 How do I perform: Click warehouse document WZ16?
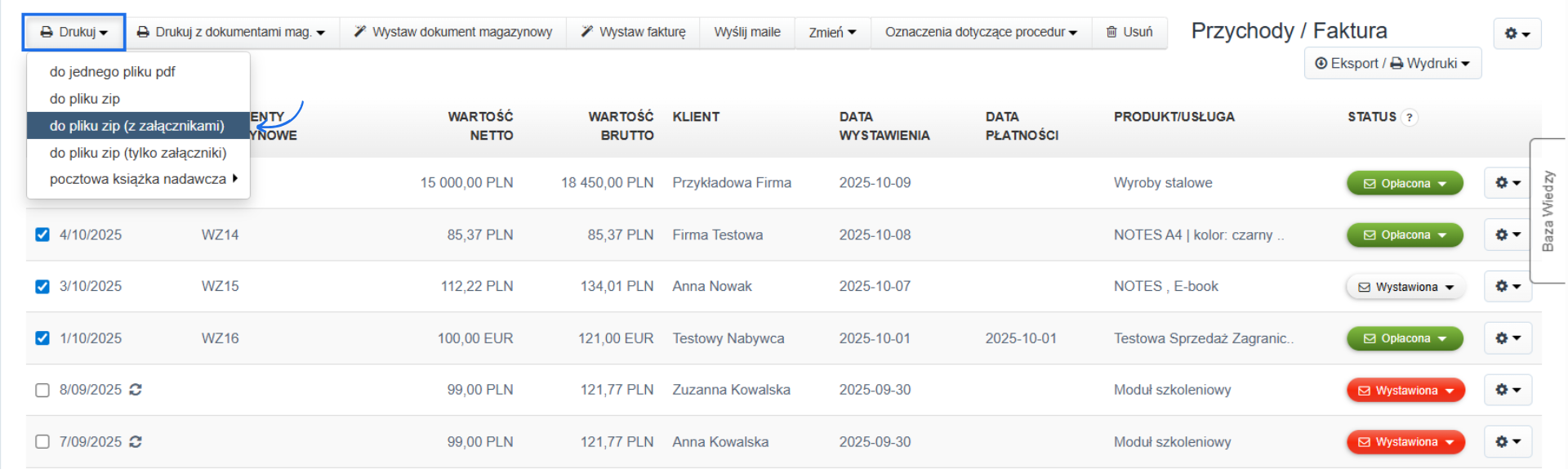pos(220,338)
